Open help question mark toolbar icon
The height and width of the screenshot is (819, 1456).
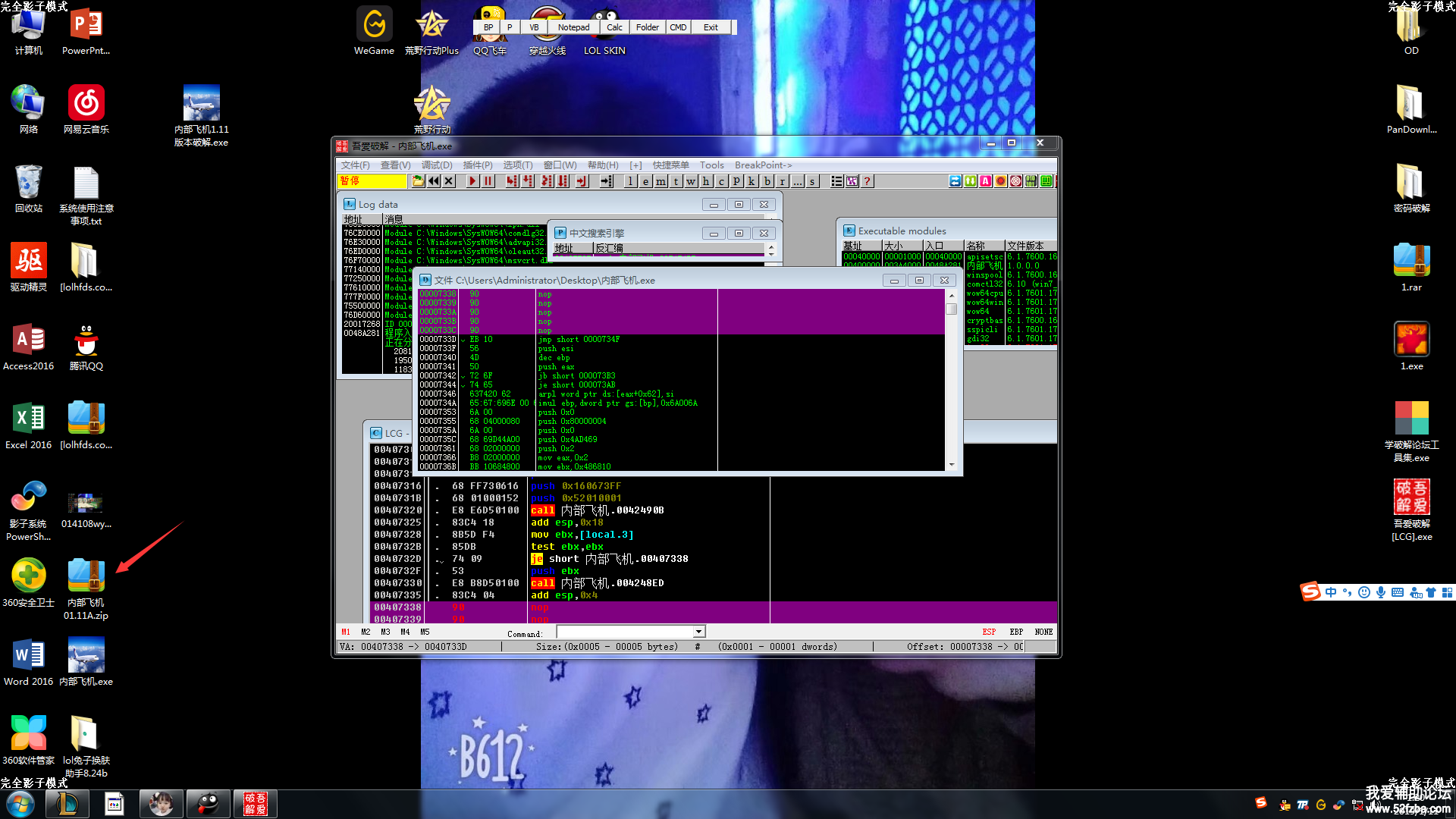pyautogui.click(x=867, y=181)
